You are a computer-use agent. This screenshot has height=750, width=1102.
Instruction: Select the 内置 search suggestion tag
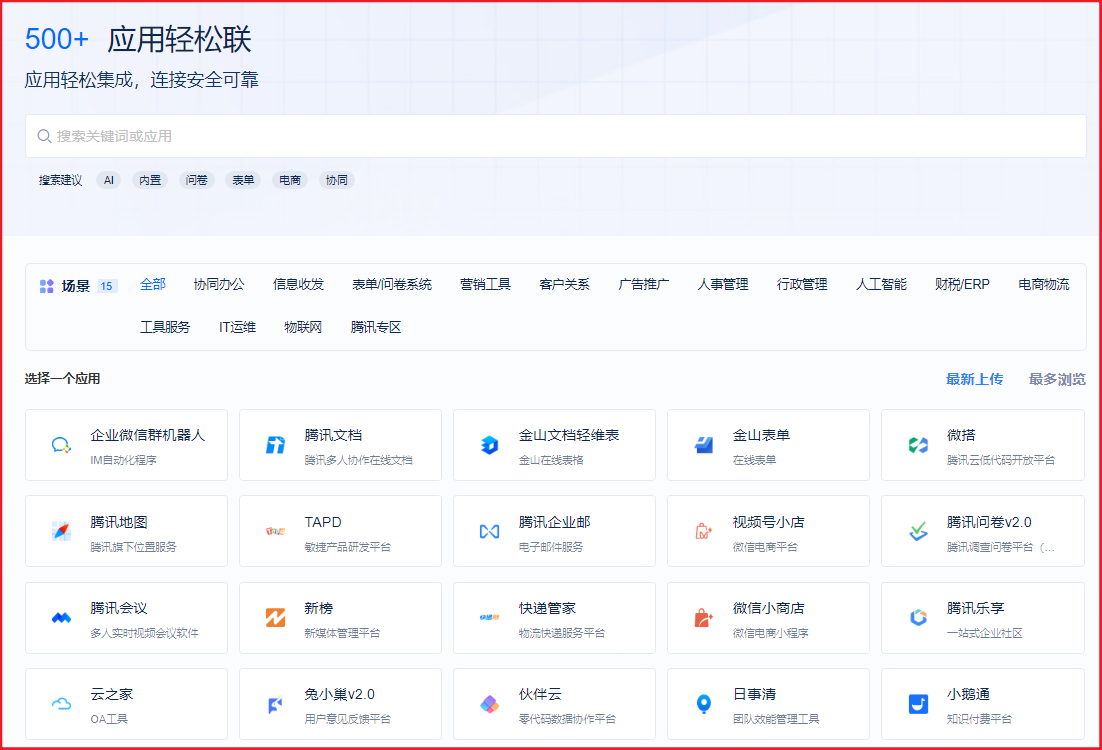(150, 181)
